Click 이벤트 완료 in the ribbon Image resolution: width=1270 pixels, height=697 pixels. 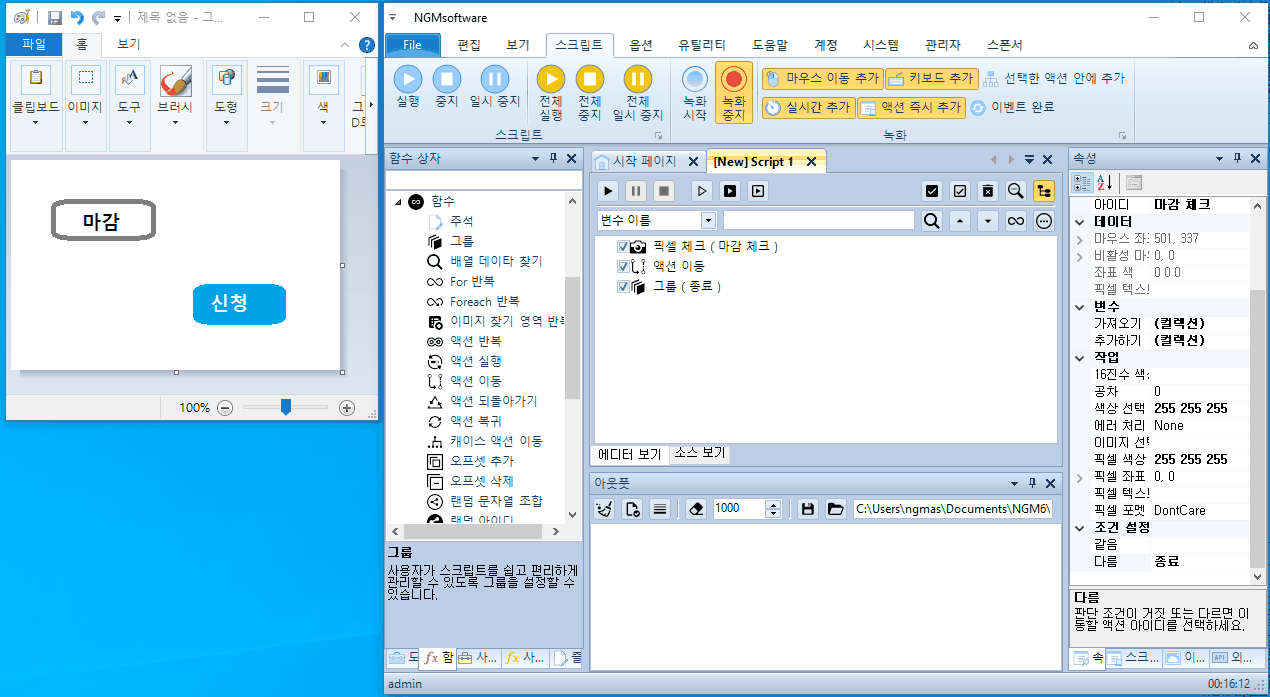point(1012,107)
